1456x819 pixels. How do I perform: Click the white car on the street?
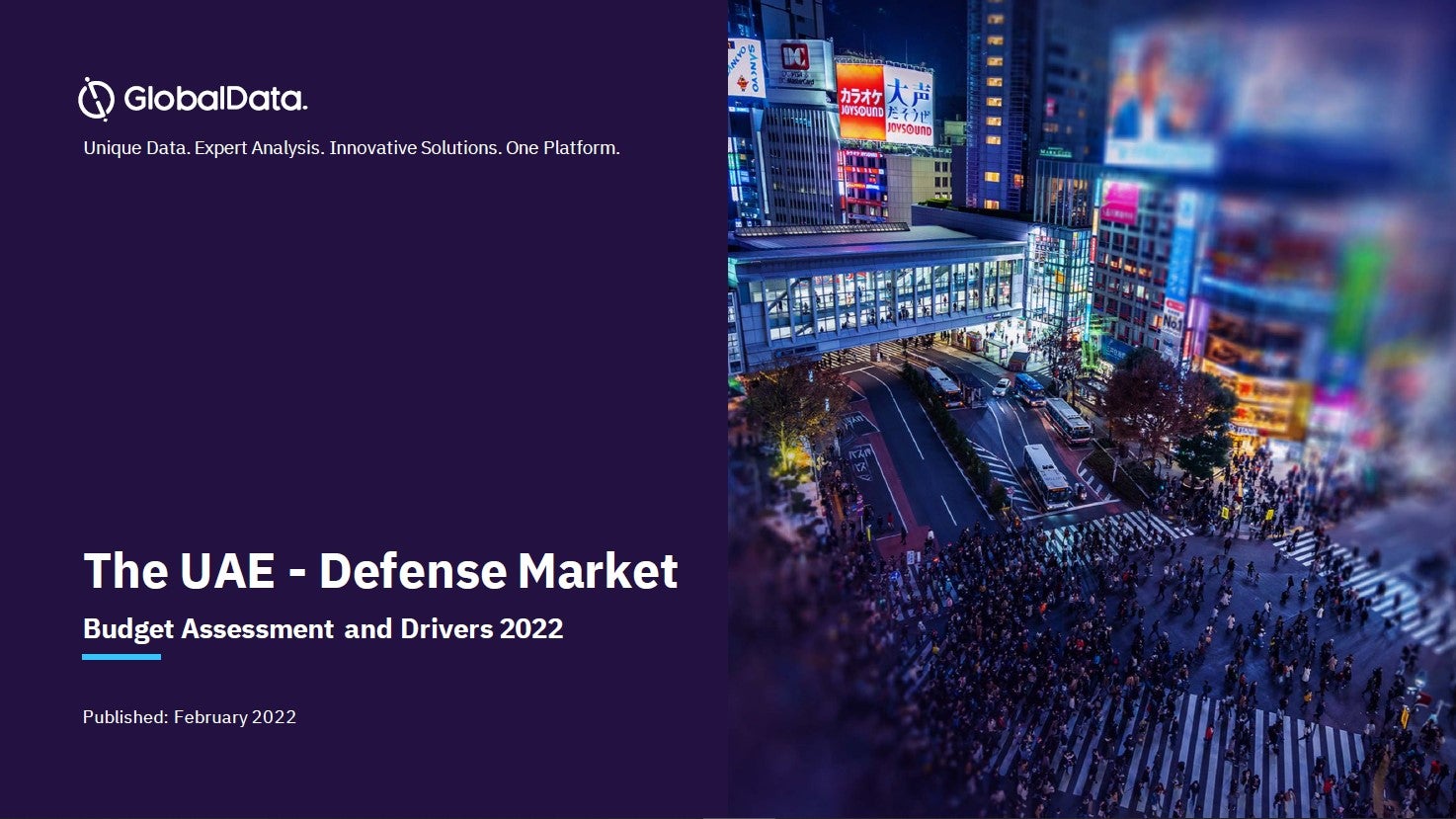tap(1002, 387)
